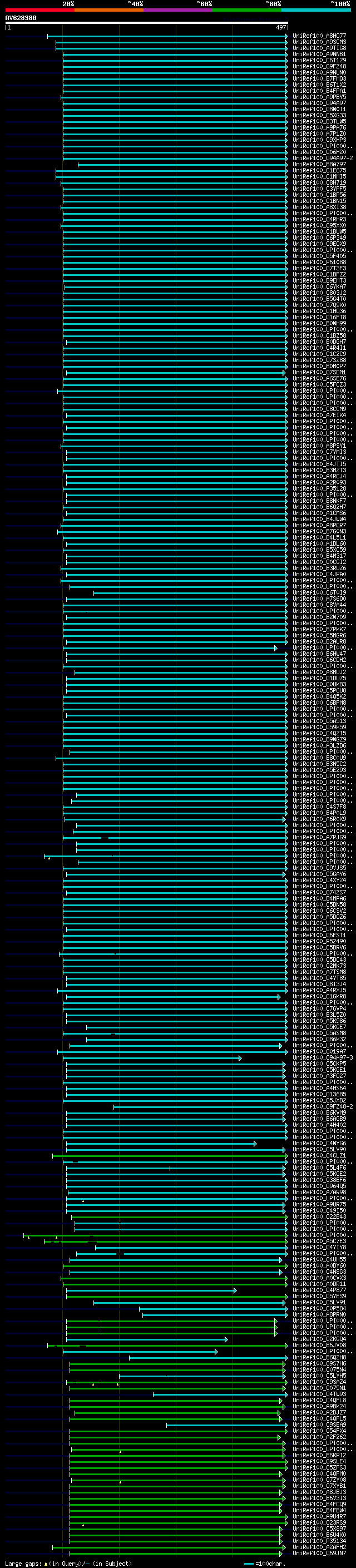This screenshot has height=1568, width=356.
Task: Click on UniRef100_A9U4R7
Action: pyautogui.click(x=319, y=1516)
